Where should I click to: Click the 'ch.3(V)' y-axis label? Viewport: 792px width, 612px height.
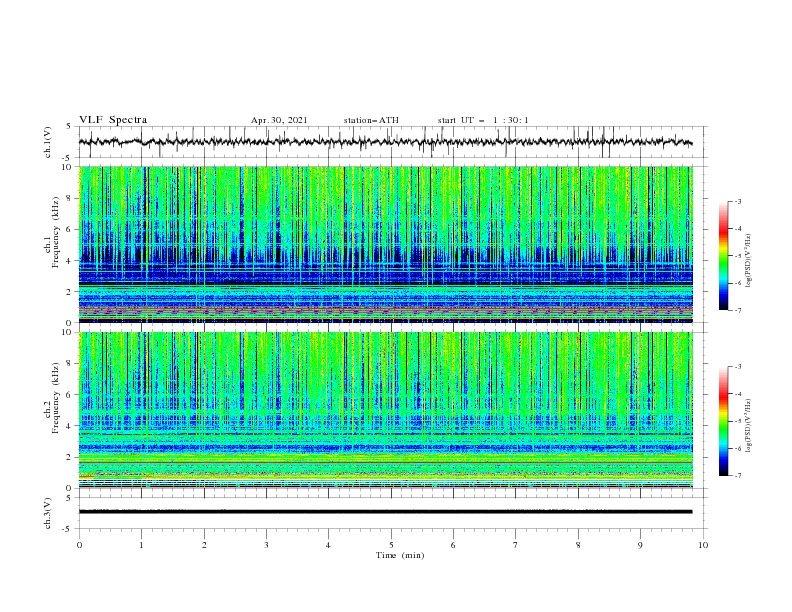pyautogui.click(x=48, y=513)
